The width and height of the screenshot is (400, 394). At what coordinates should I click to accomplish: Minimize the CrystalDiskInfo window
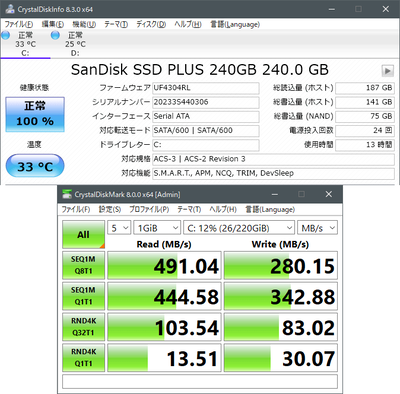coord(332,9)
